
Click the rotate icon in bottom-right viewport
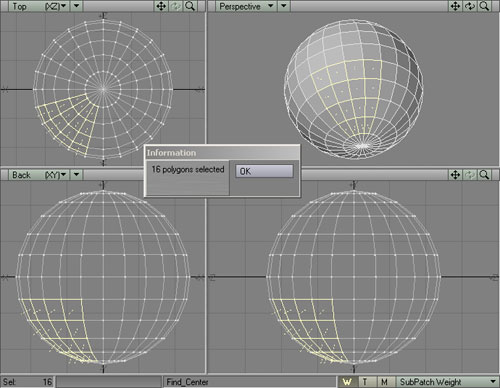click(x=470, y=175)
